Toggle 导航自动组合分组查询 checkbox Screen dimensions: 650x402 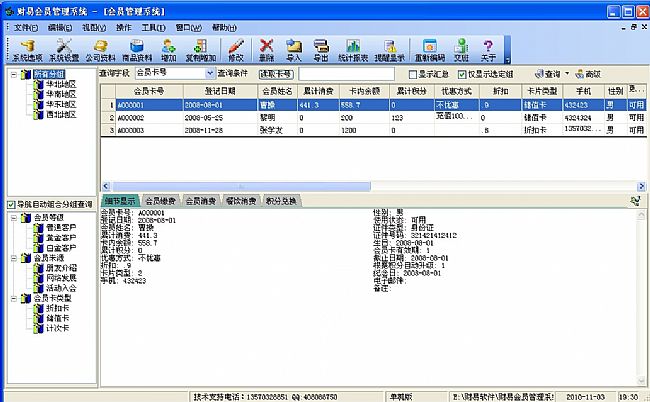(11, 205)
